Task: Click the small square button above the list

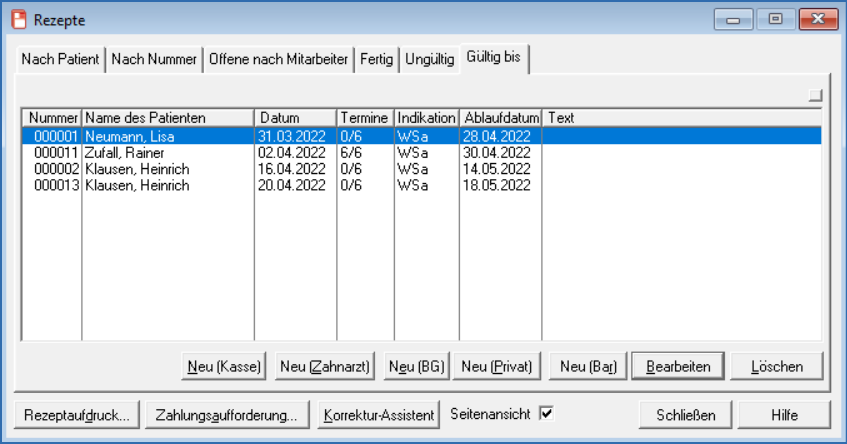Action: tap(815, 96)
